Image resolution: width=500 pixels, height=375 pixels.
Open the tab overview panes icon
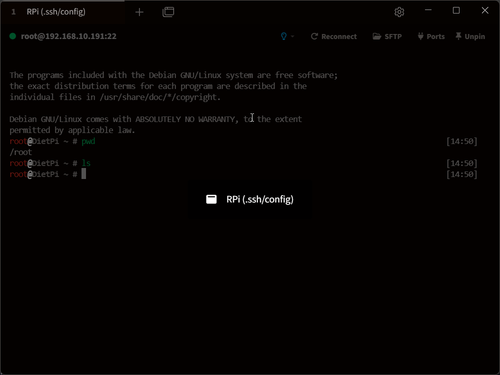point(168,12)
